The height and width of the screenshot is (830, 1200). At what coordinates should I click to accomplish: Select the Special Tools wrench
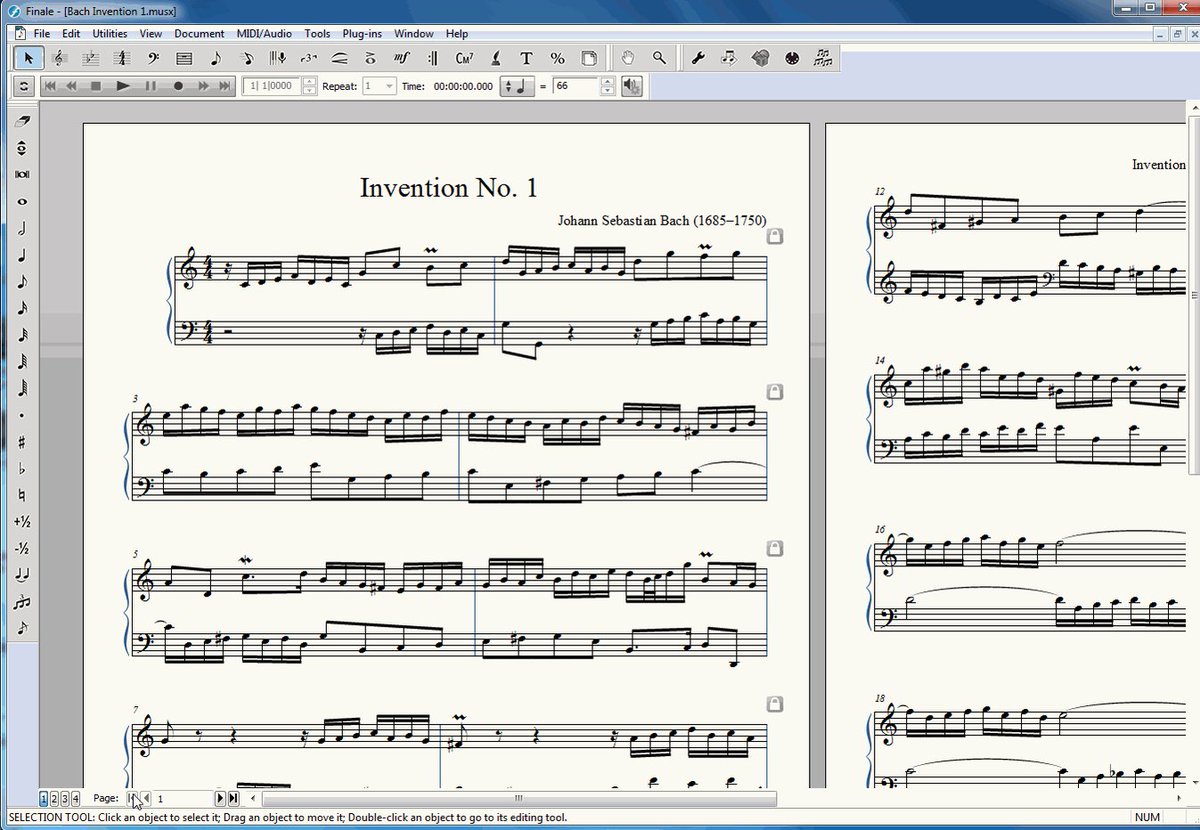click(698, 58)
